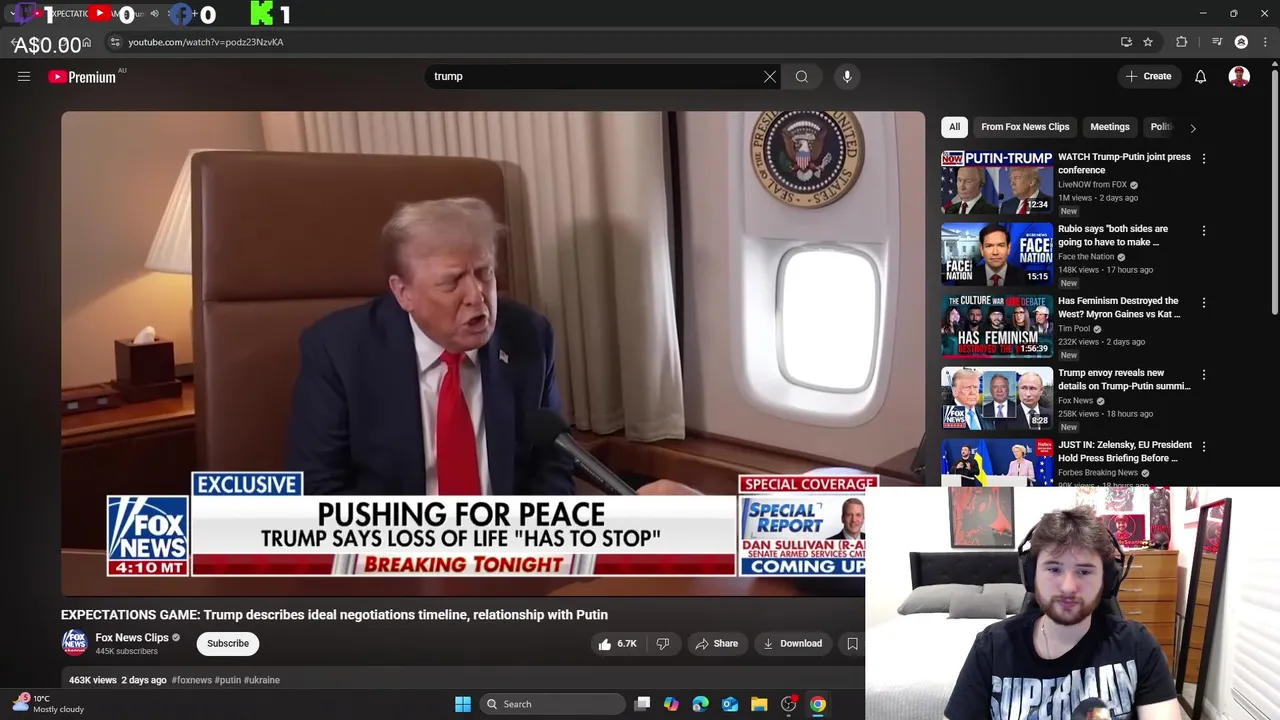Image resolution: width=1280 pixels, height=720 pixels.
Task: Like the video with thumbs up
Action: click(618, 643)
